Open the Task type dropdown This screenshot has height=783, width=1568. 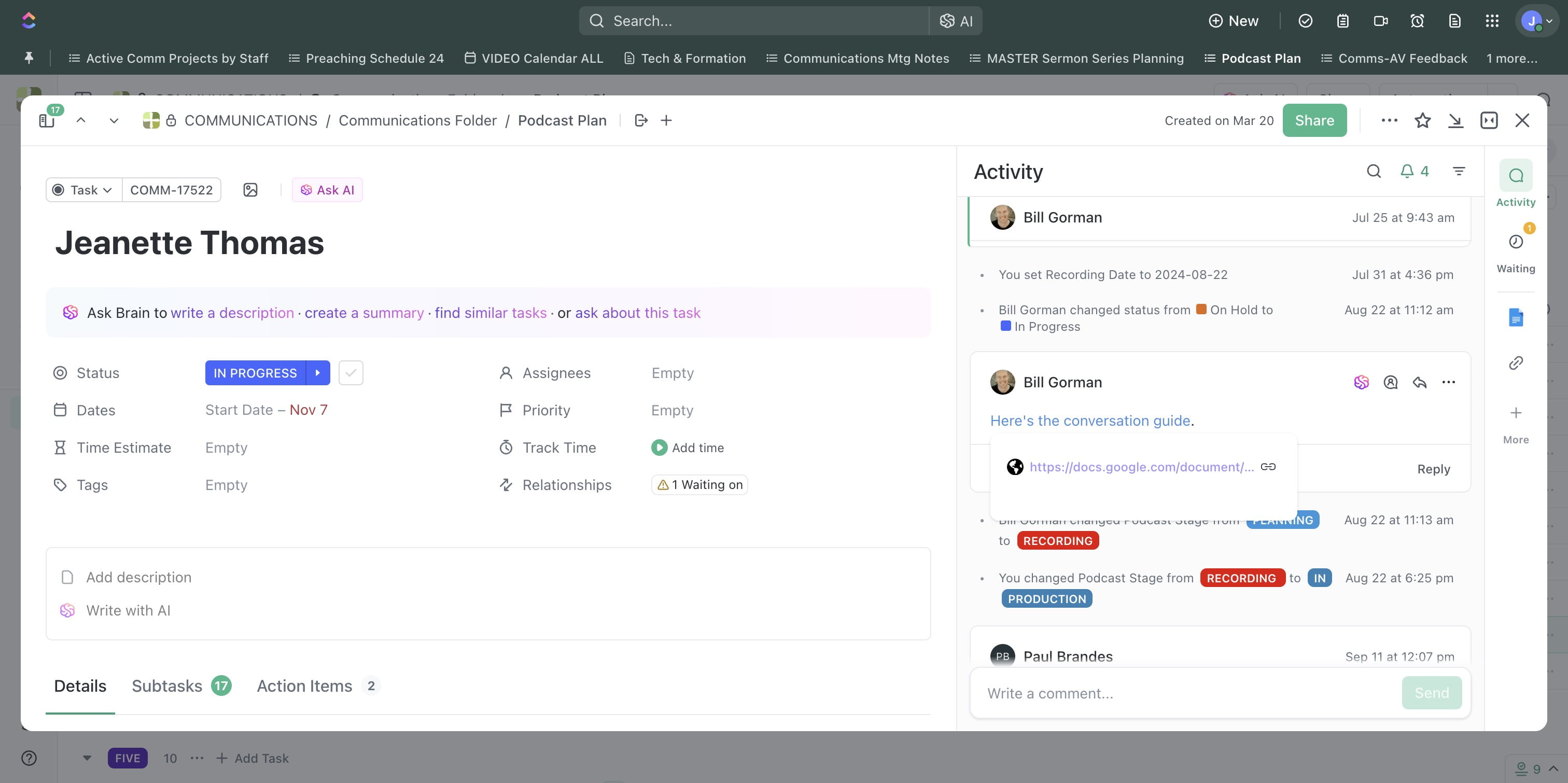click(84, 190)
